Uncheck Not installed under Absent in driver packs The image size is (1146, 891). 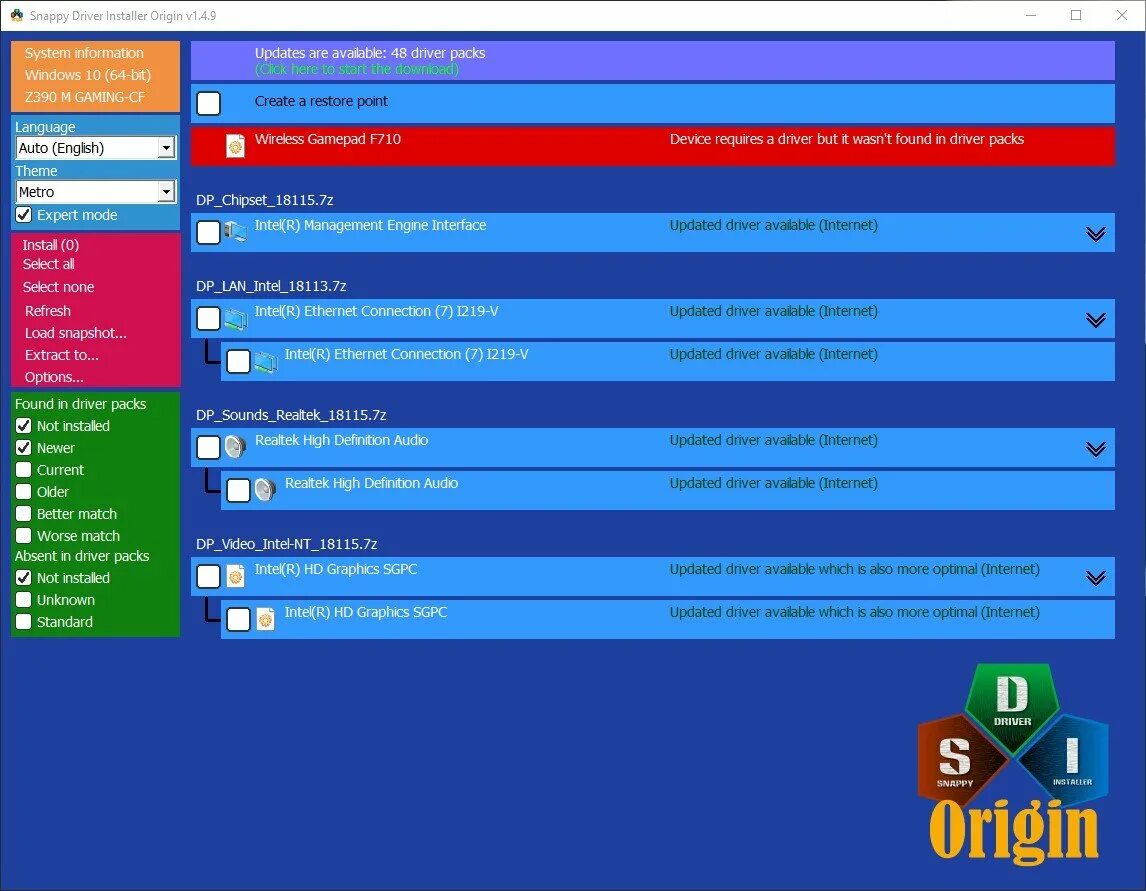click(23, 577)
